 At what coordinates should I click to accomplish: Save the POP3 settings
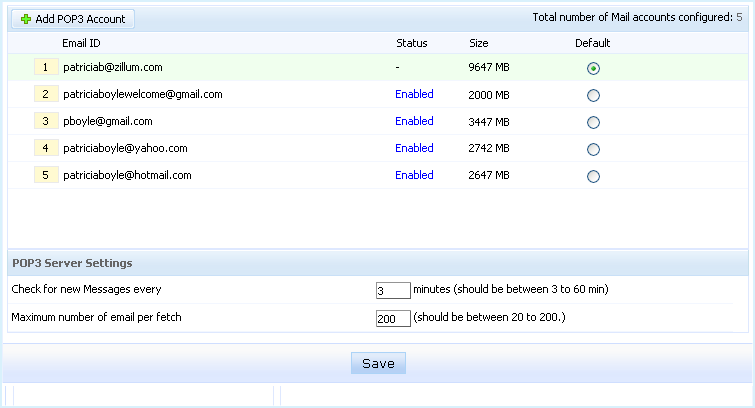coord(378,363)
